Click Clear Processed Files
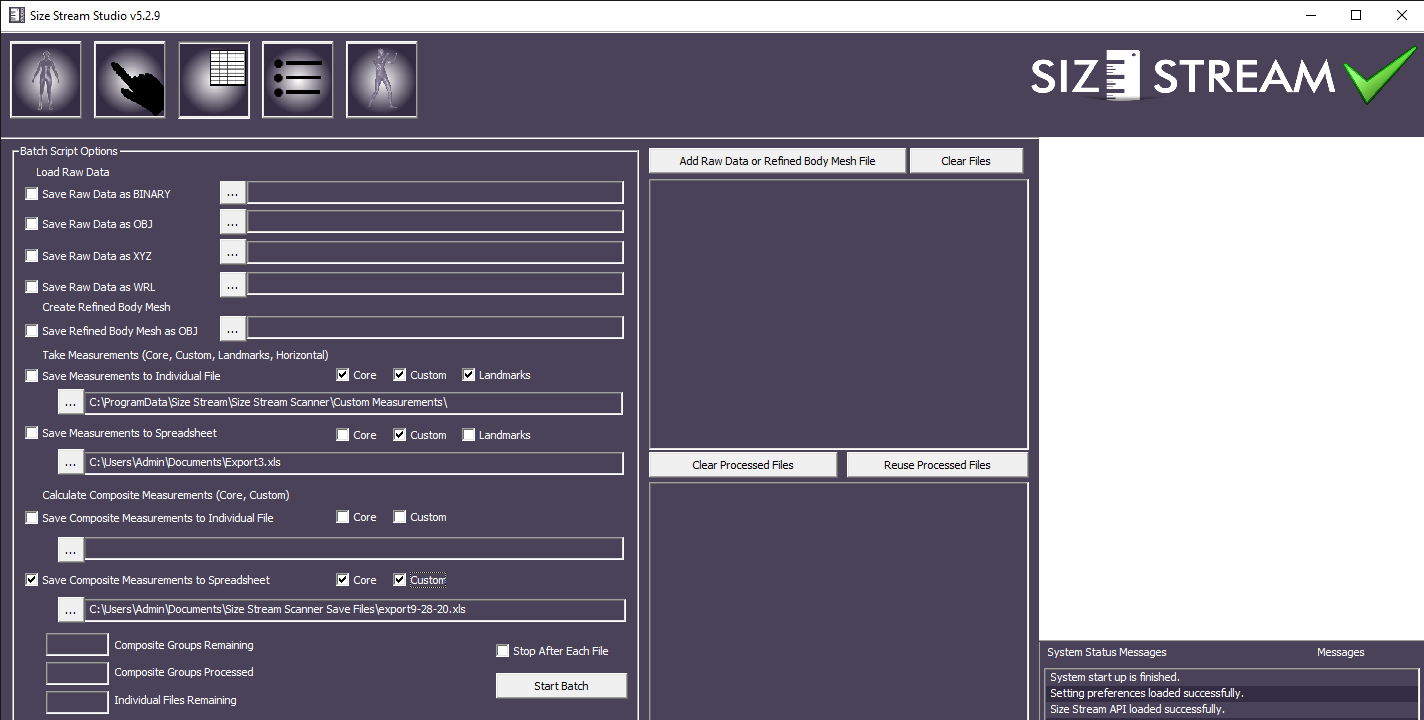Screen dimensions: 1424x720 pyautogui.click(x=743, y=465)
